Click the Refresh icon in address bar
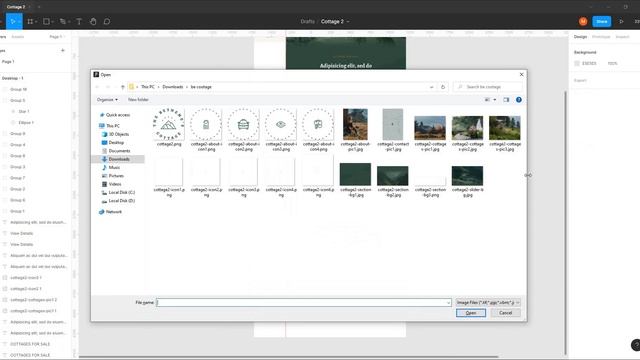640x360 pixels. (x=443, y=87)
